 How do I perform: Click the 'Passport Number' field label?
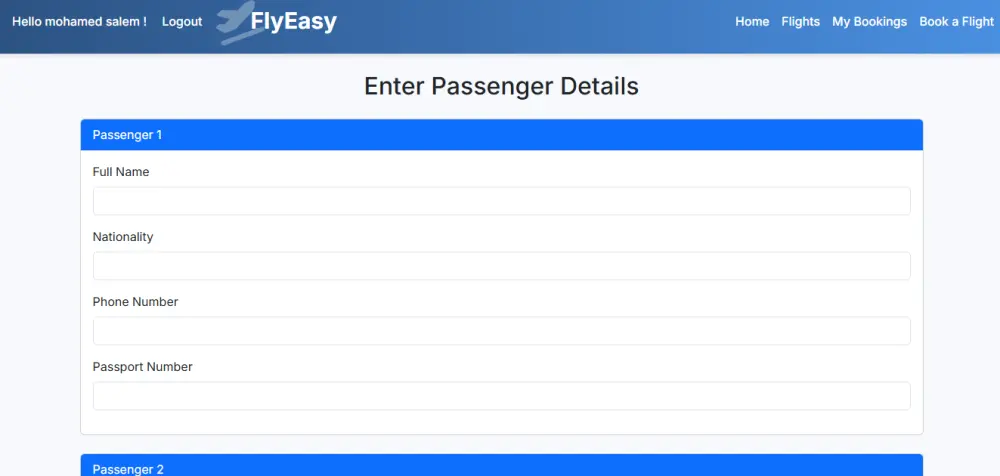click(142, 367)
